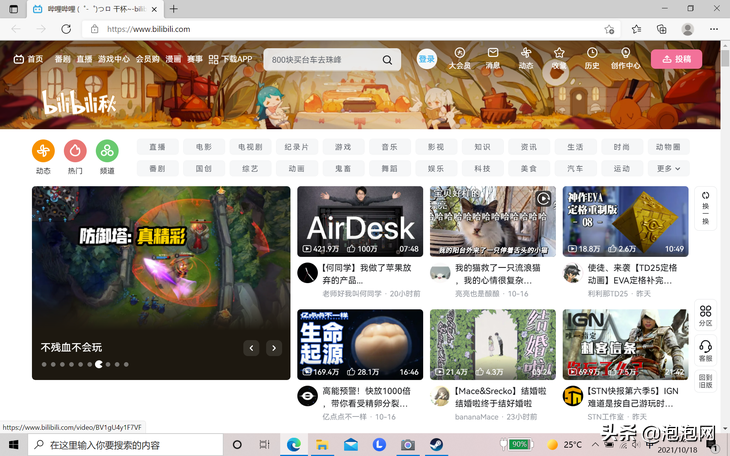The height and width of the screenshot is (456, 730).
Task: Open 直播 in top navigation bar
Action: pyautogui.click(x=84, y=59)
